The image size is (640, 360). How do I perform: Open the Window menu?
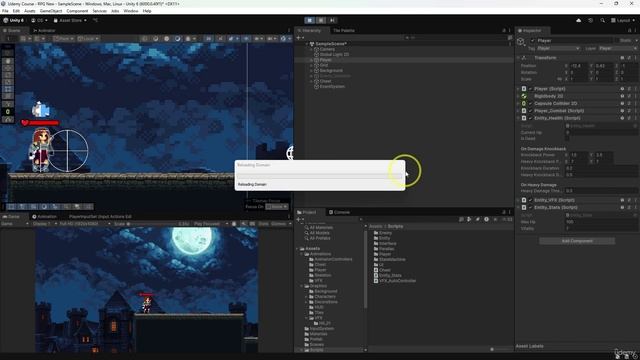[x=131, y=11]
